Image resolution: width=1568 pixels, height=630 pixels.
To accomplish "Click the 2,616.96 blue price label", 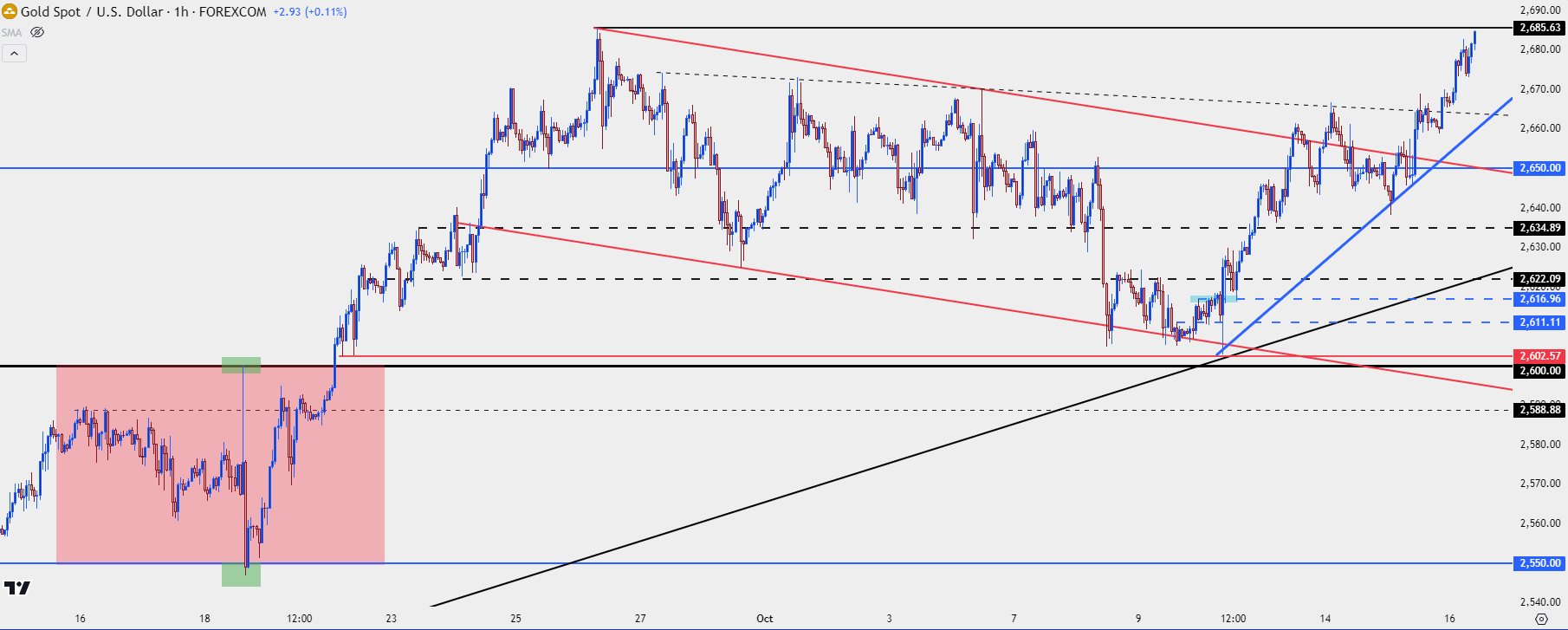I will click(1539, 299).
